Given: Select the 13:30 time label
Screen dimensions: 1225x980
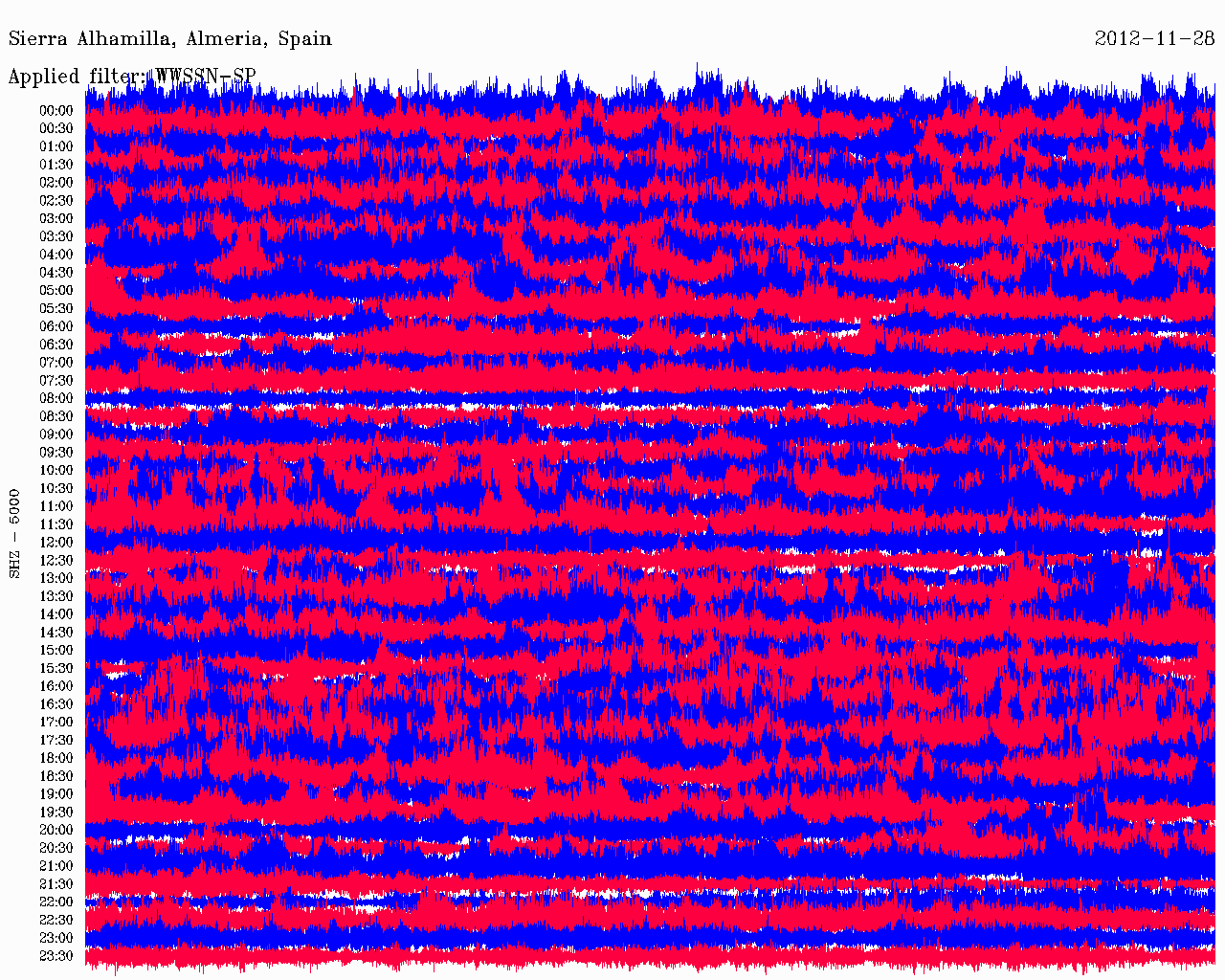Looking at the screenshot, I should click(x=56, y=596).
